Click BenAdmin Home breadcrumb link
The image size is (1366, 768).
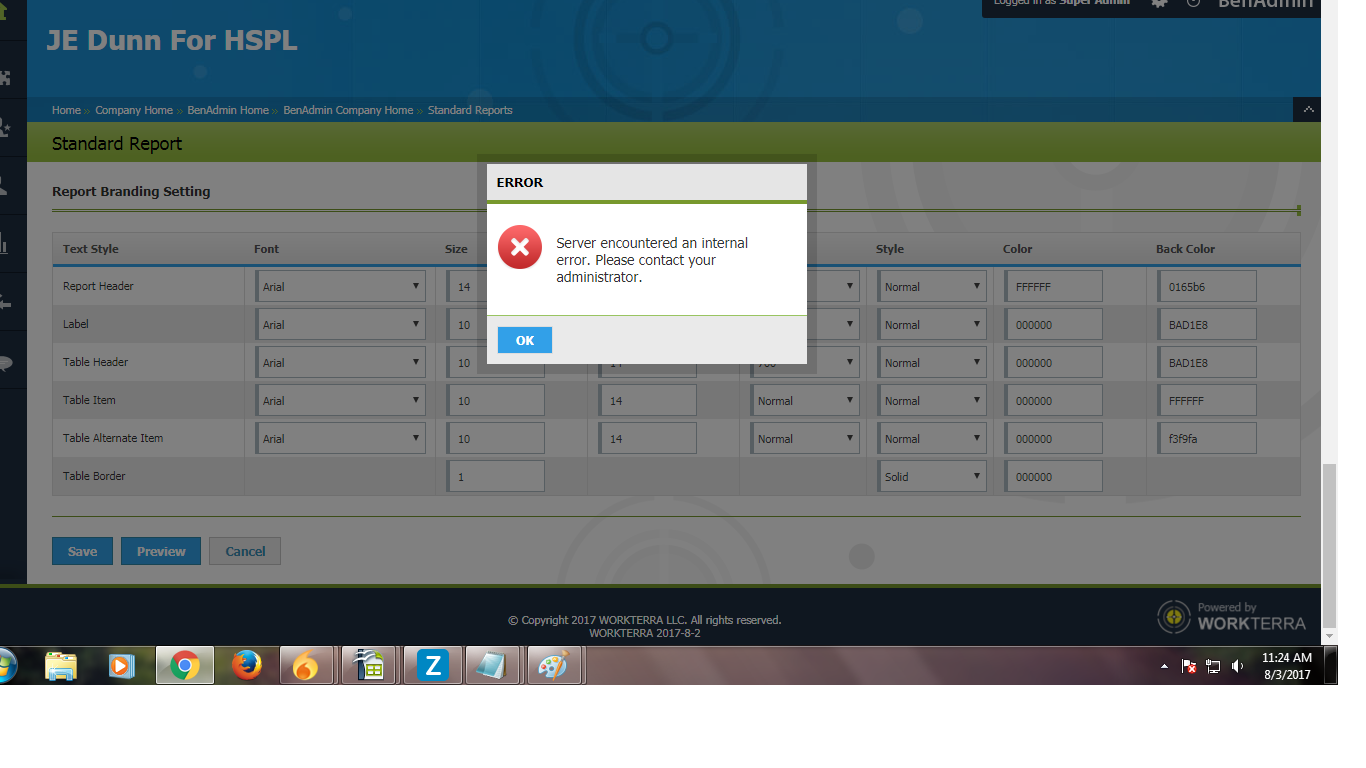(x=227, y=110)
